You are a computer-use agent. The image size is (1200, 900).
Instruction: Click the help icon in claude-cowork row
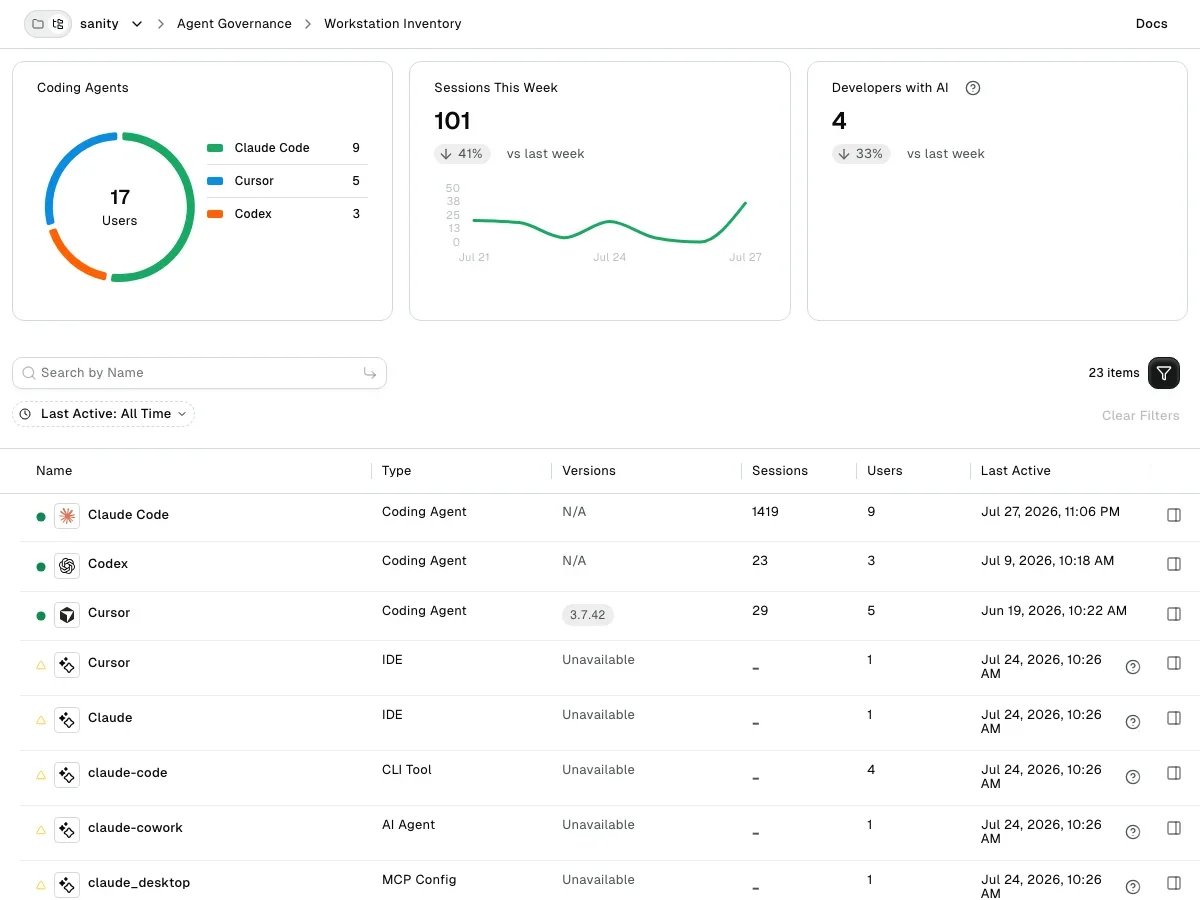click(x=1133, y=832)
